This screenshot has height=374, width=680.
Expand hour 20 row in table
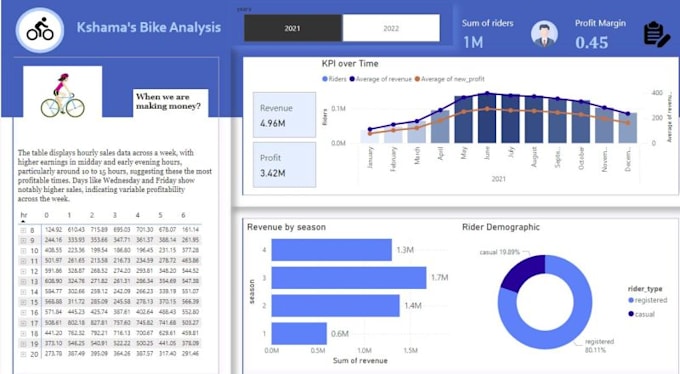coord(23,354)
